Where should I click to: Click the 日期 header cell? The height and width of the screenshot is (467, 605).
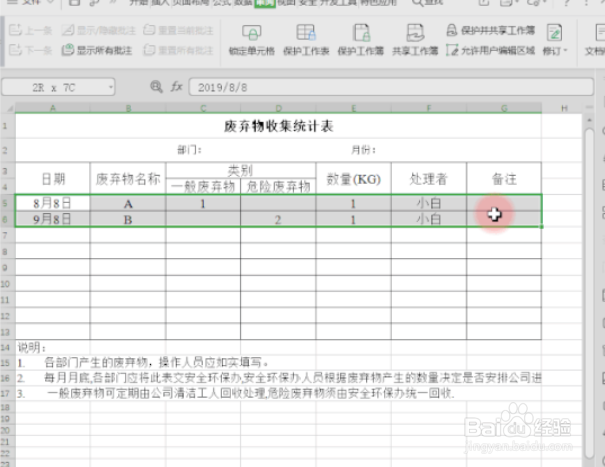click(x=52, y=179)
